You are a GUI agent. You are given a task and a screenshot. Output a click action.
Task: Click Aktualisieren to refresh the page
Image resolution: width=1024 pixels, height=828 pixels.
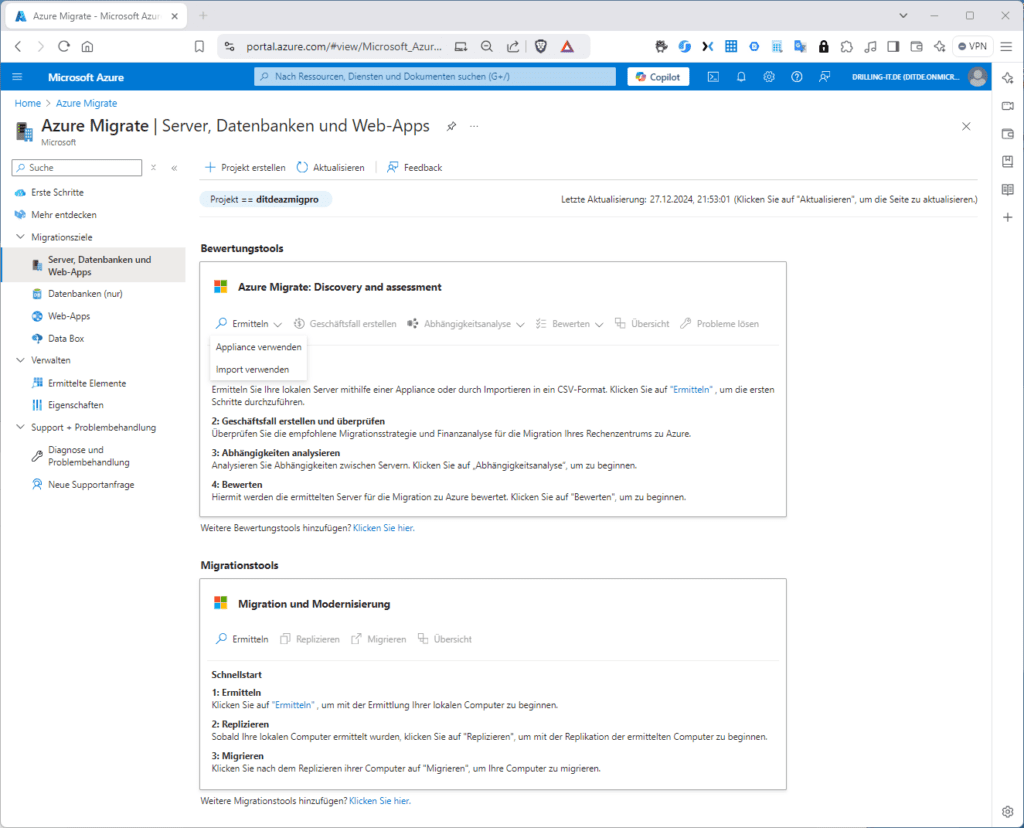330,168
